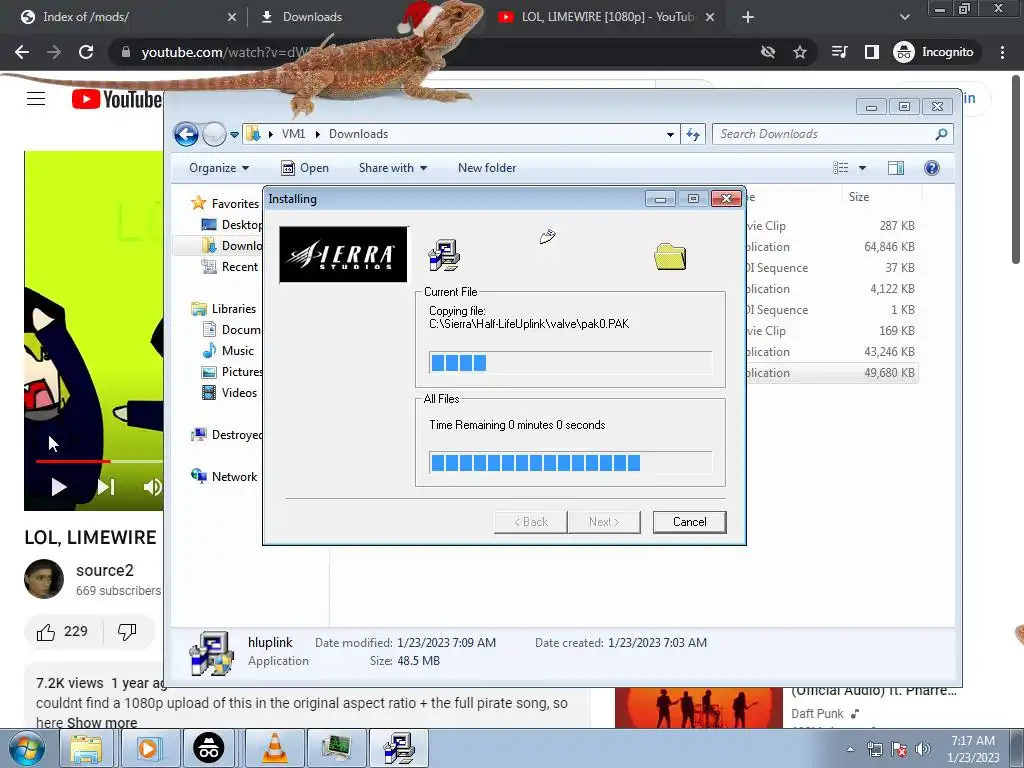1024x768 pixels.
Task: Click the Size column header
Action: point(881,197)
